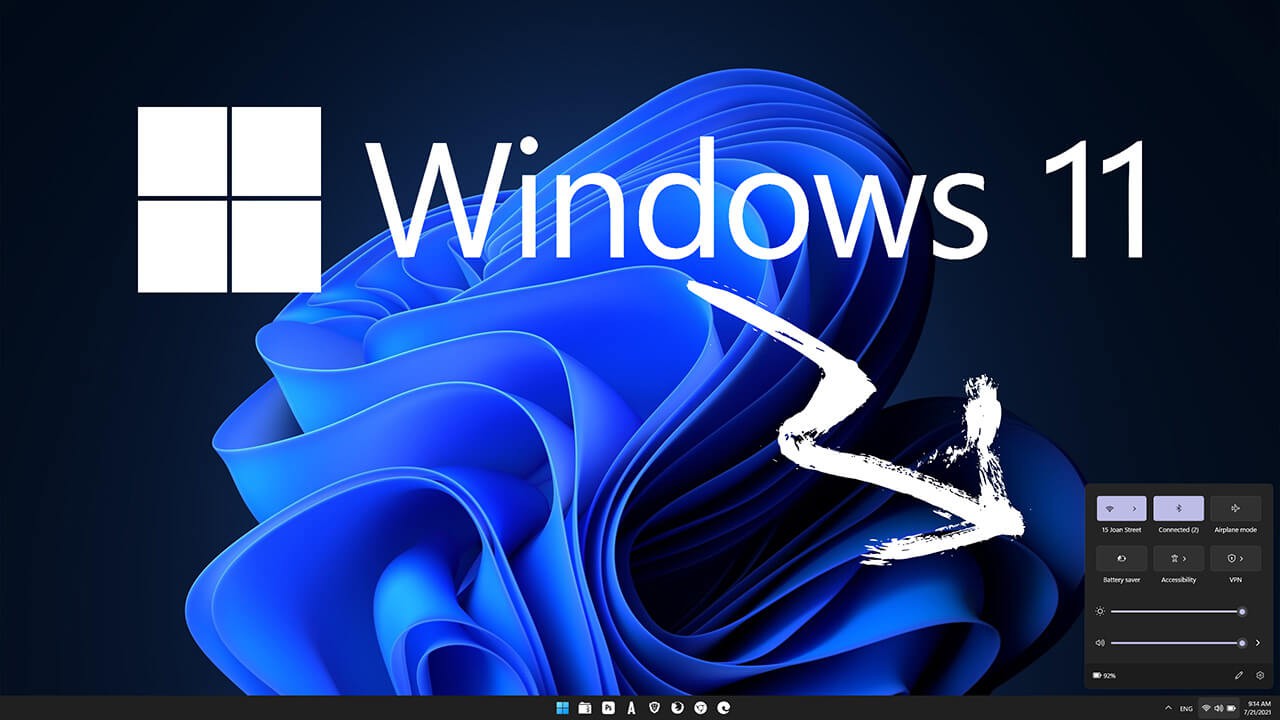This screenshot has height=720, width=1280.
Task: Launch Chrome from the taskbar
Action: pyautogui.click(x=701, y=708)
